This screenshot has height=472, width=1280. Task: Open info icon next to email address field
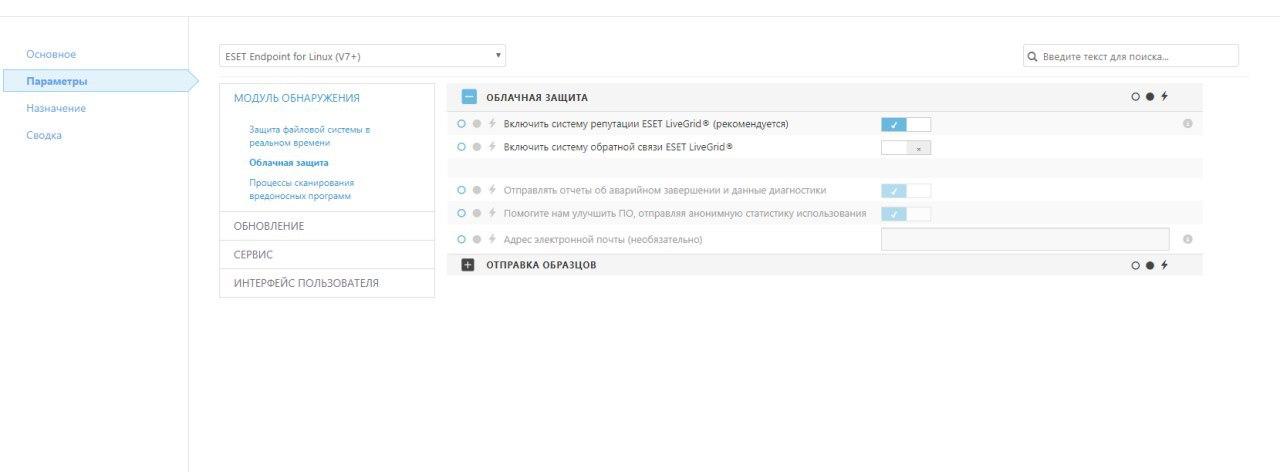tap(1187, 239)
